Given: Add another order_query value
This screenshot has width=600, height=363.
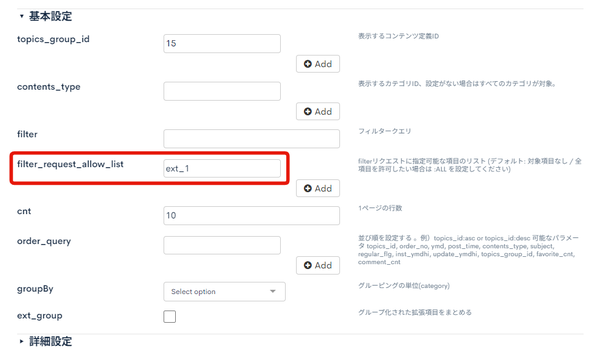Looking at the screenshot, I should pos(318,265).
